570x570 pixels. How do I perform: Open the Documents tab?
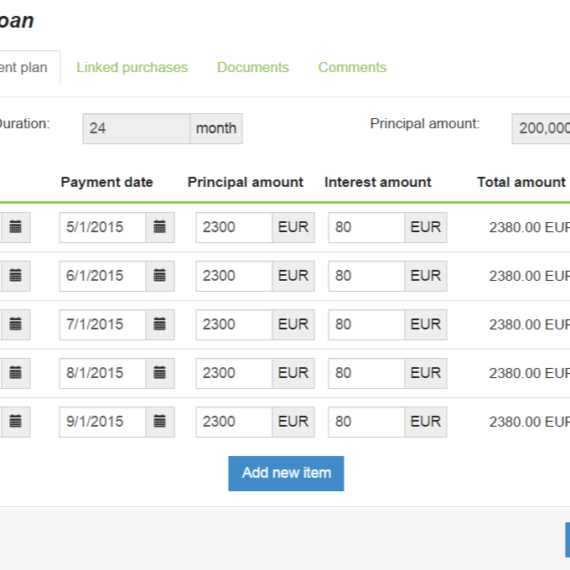point(253,68)
